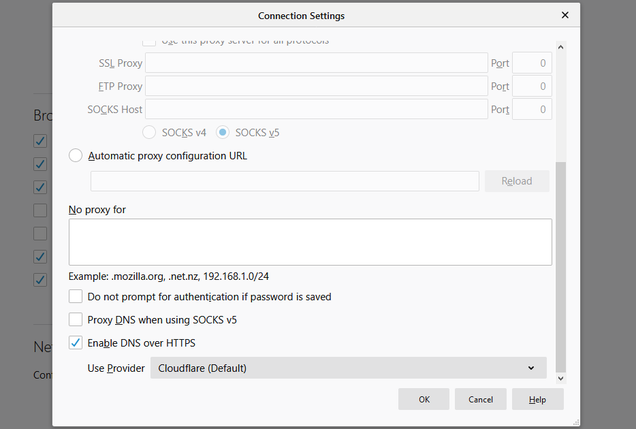Click the scrollbar up arrow
Image resolution: width=636 pixels, height=429 pixels.
point(561,47)
